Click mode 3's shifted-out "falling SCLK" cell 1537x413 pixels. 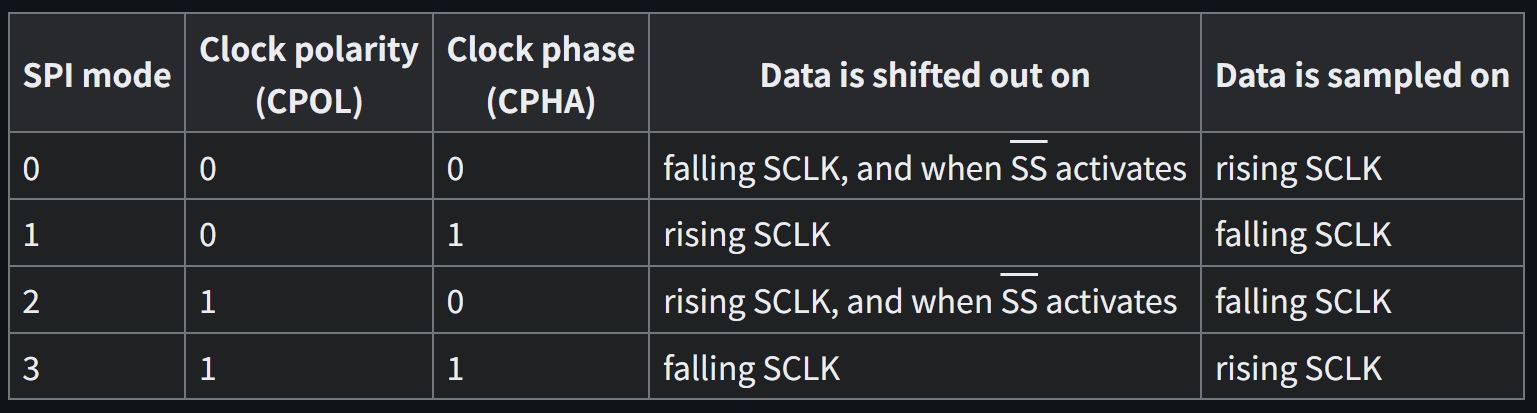tap(751, 367)
